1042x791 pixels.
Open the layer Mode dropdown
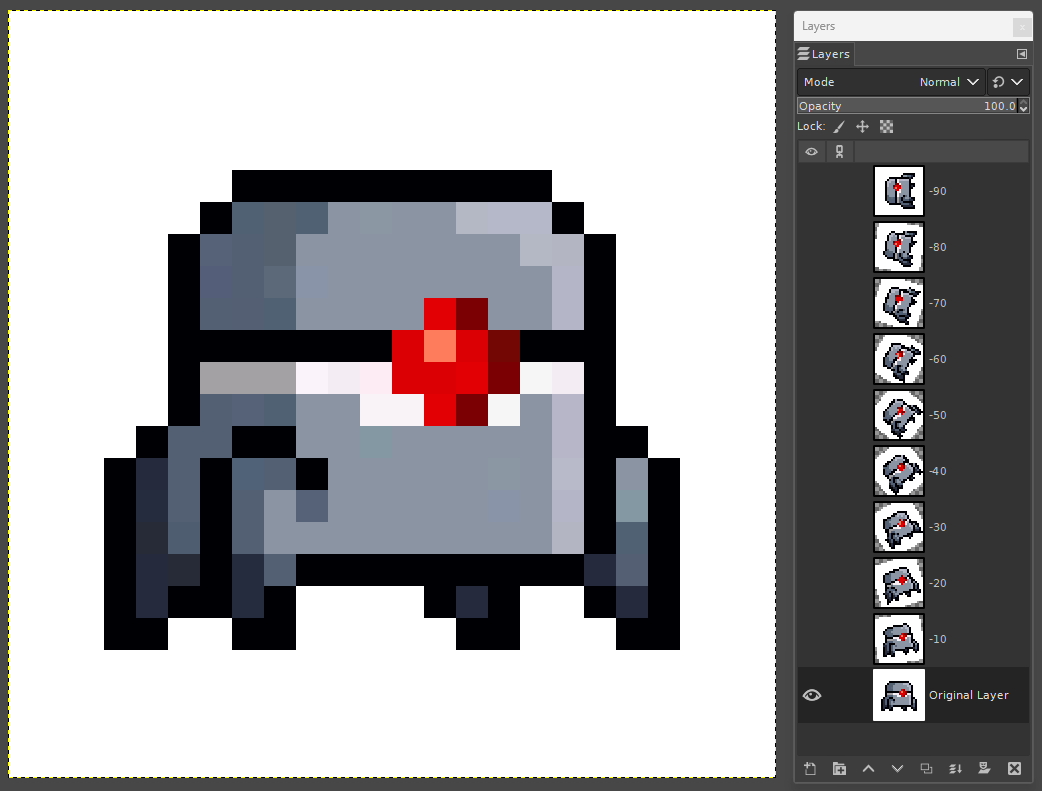coord(891,82)
